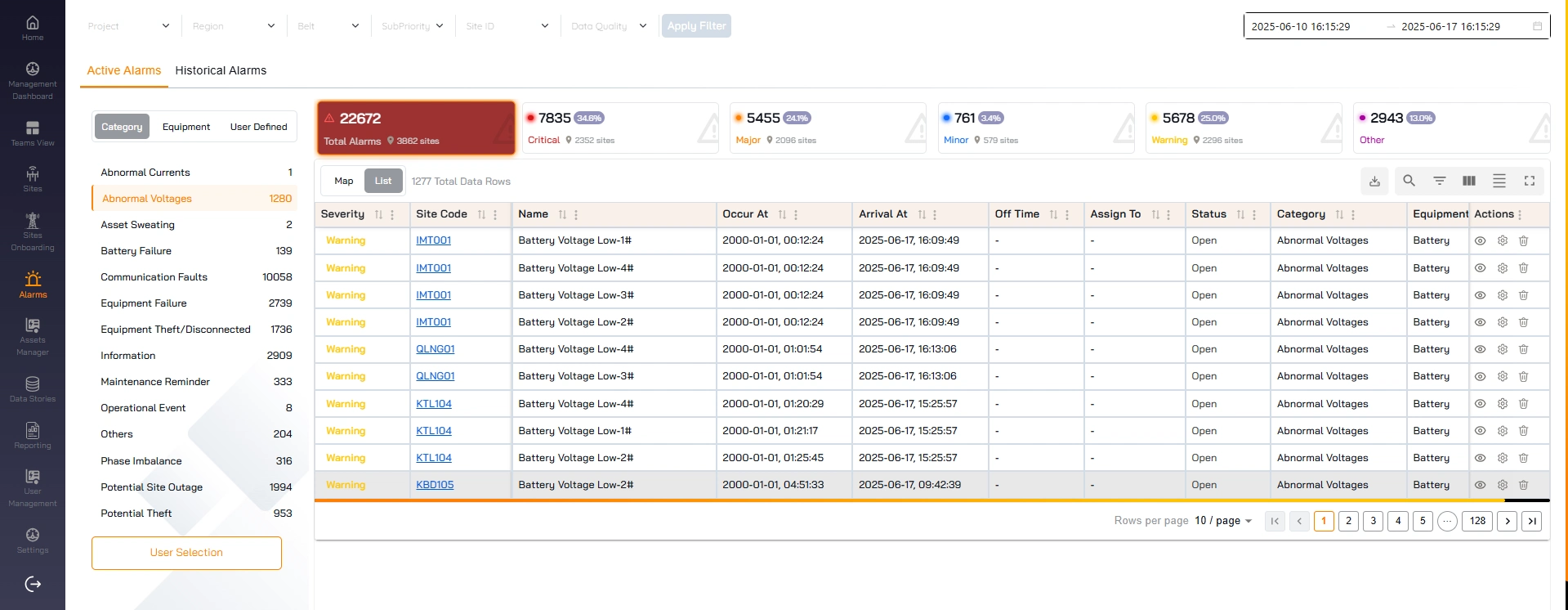Expand the Site ID filter dropdown
1568x610 pixels.
[507, 26]
